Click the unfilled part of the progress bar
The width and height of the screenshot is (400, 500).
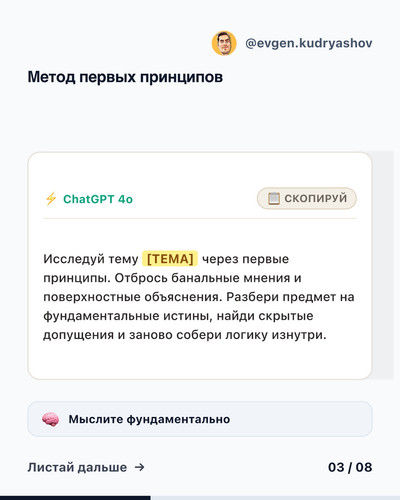click(x=275, y=498)
